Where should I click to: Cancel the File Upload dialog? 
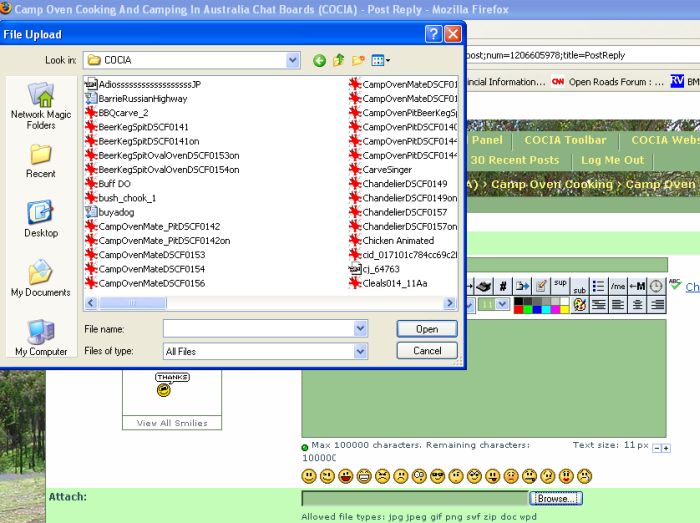click(x=427, y=351)
